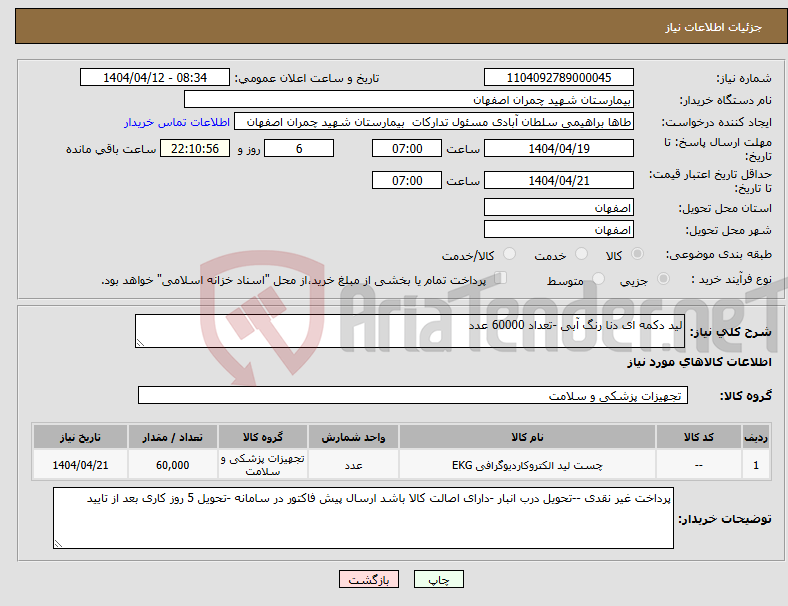This screenshot has width=788, height=606.
Task: Click the تعداد / مقدار column header
Action: [172, 437]
